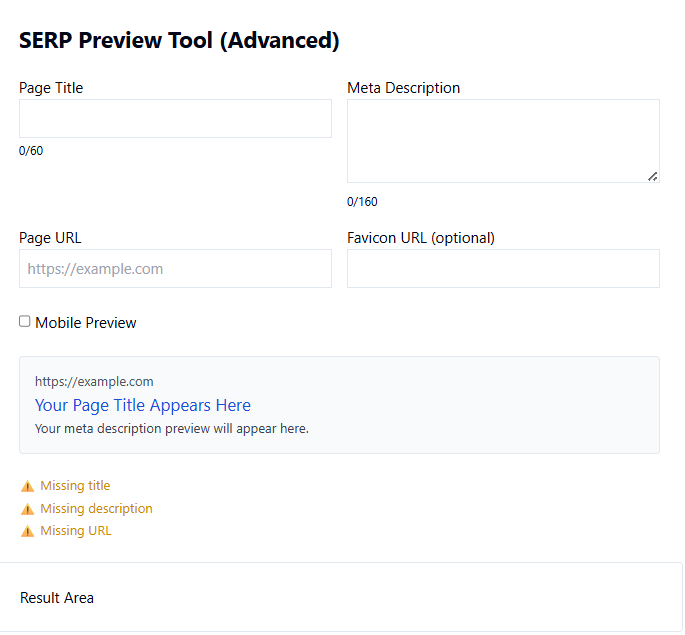Open the 'Your Page Title Appears Here' link
The height and width of the screenshot is (635, 685).
[143, 405]
